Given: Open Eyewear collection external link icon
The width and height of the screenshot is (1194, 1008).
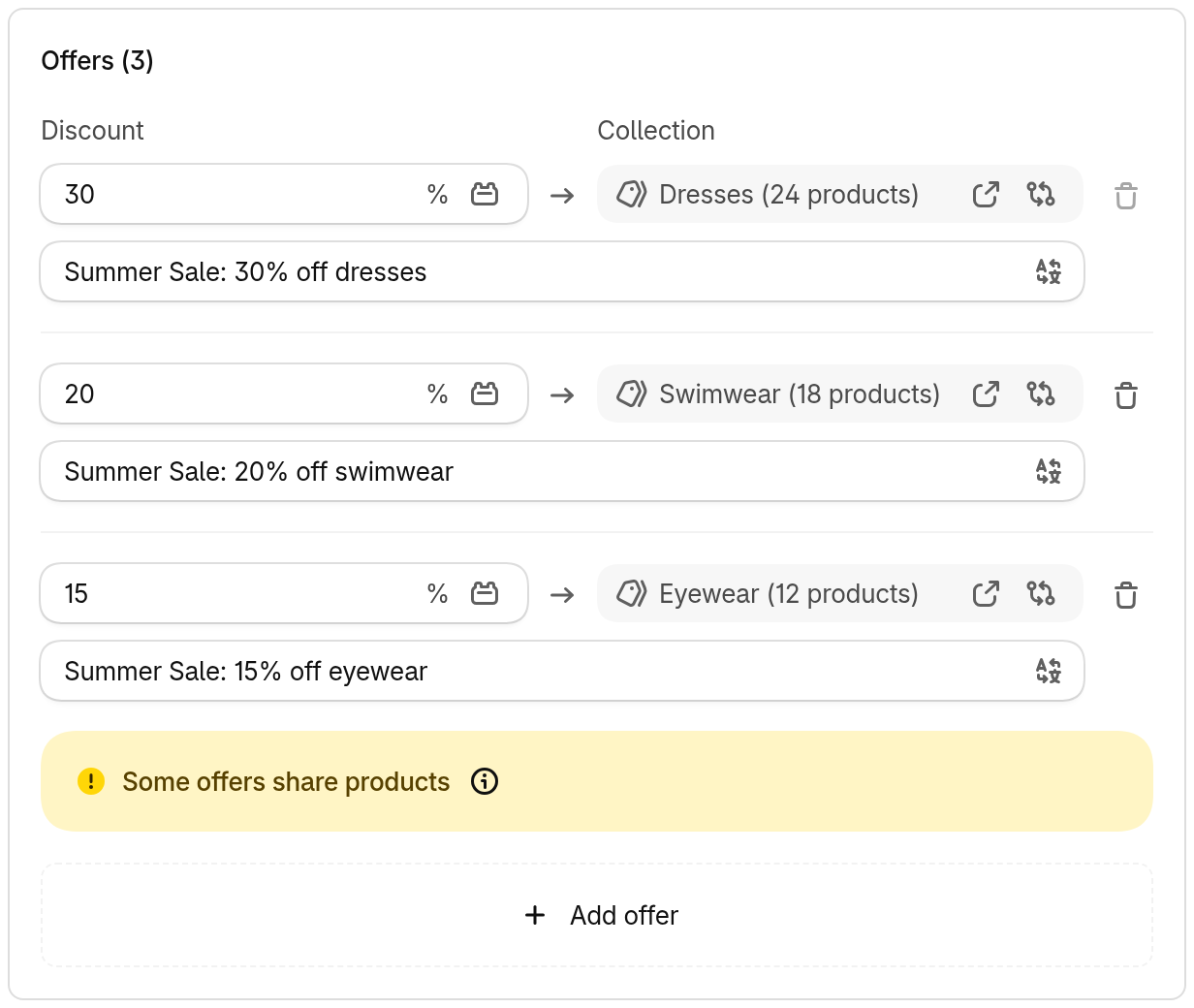Looking at the screenshot, I should [986, 594].
